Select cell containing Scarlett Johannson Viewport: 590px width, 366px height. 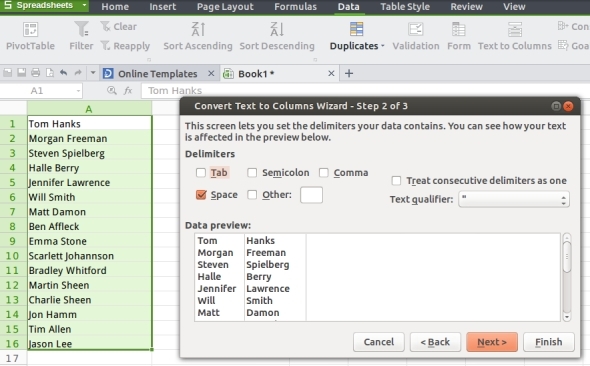pos(90,256)
